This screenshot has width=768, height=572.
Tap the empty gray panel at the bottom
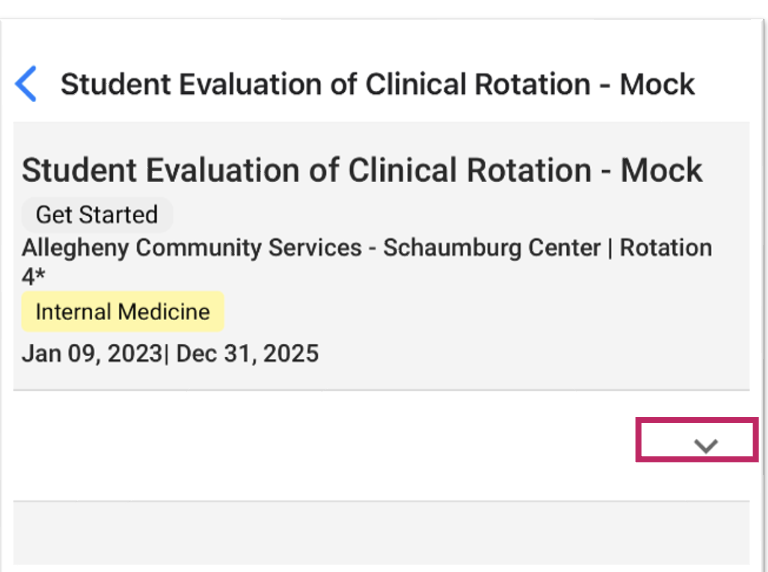tap(380, 535)
